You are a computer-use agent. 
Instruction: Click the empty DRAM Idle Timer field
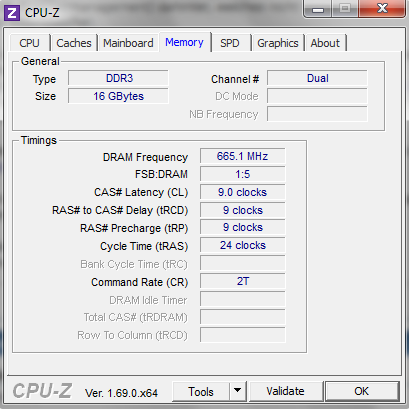pos(243,299)
